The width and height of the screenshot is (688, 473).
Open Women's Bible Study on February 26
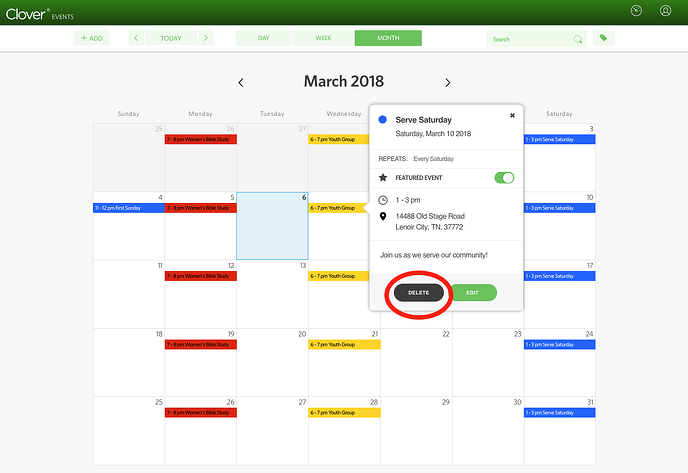point(201,139)
